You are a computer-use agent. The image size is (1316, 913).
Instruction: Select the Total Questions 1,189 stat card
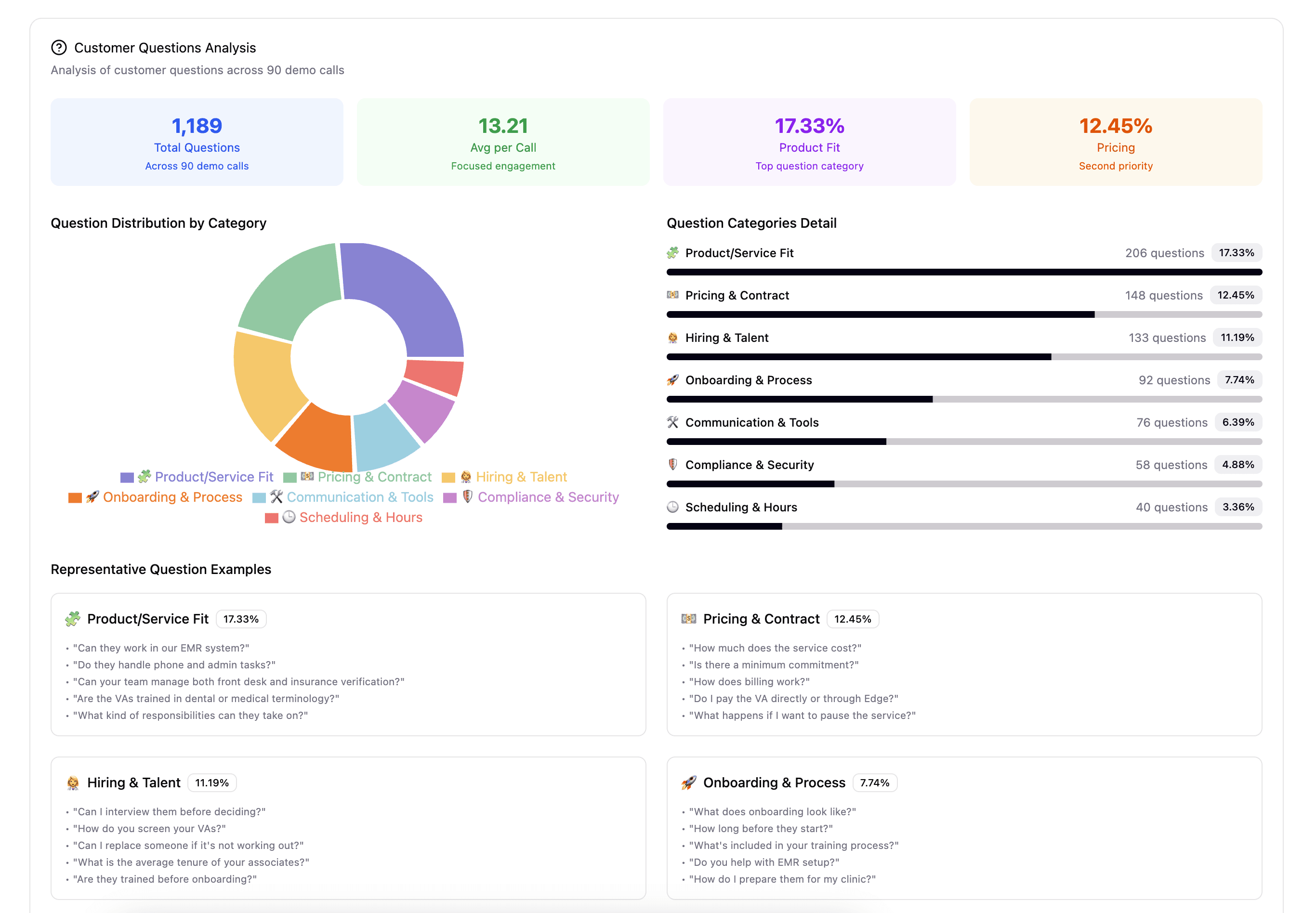click(197, 142)
